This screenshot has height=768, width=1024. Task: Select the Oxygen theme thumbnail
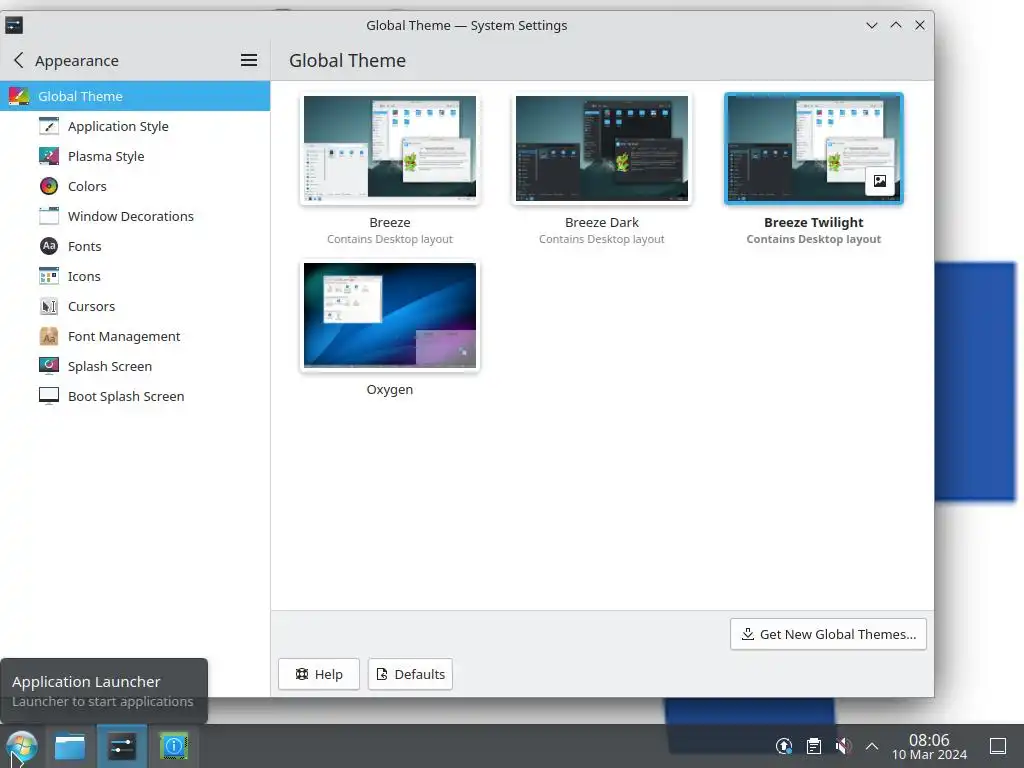pyautogui.click(x=390, y=315)
